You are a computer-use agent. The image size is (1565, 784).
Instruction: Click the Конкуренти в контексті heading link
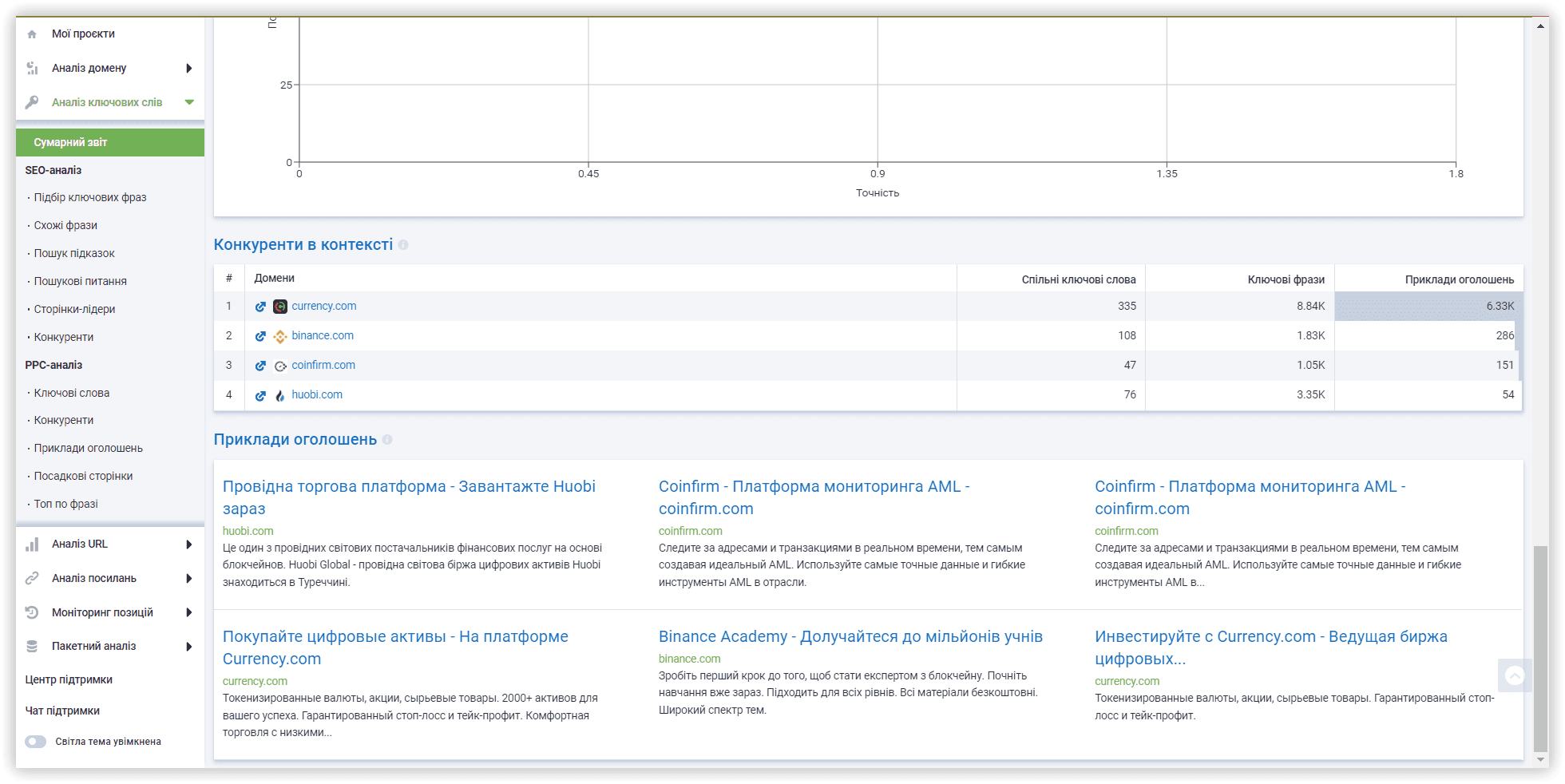303,244
